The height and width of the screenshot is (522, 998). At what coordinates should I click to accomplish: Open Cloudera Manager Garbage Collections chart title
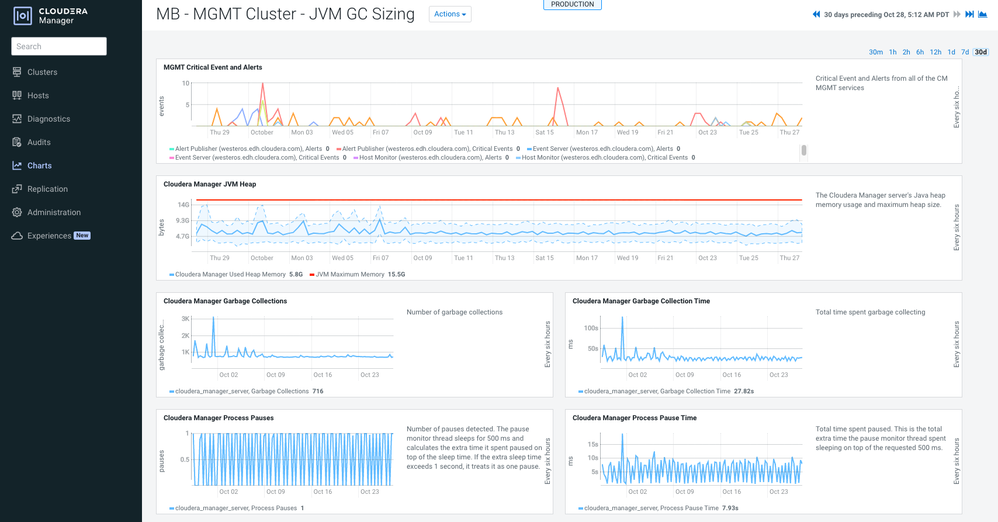[x=225, y=301]
